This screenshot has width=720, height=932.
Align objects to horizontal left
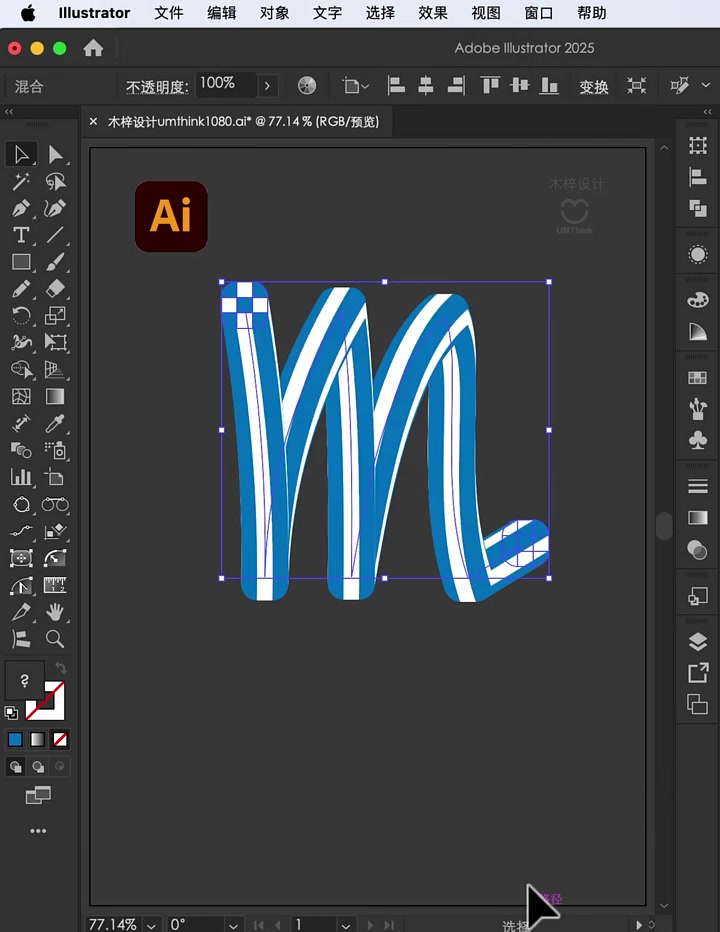396,86
